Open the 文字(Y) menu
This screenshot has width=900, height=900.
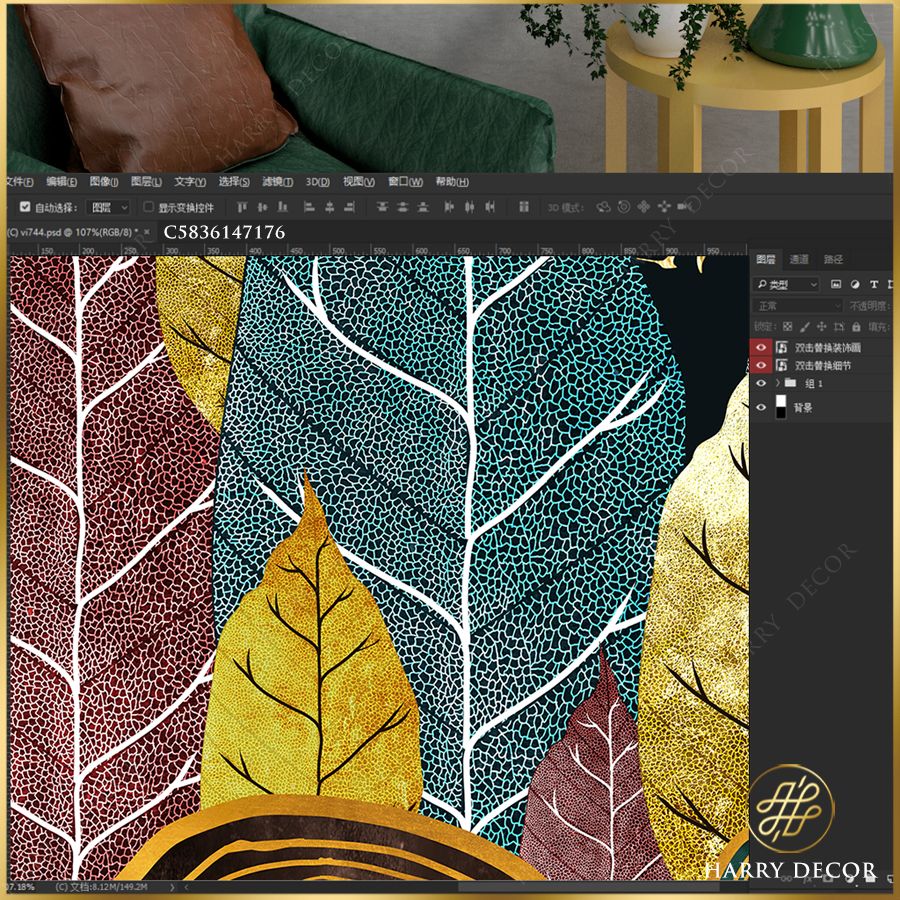click(190, 182)
